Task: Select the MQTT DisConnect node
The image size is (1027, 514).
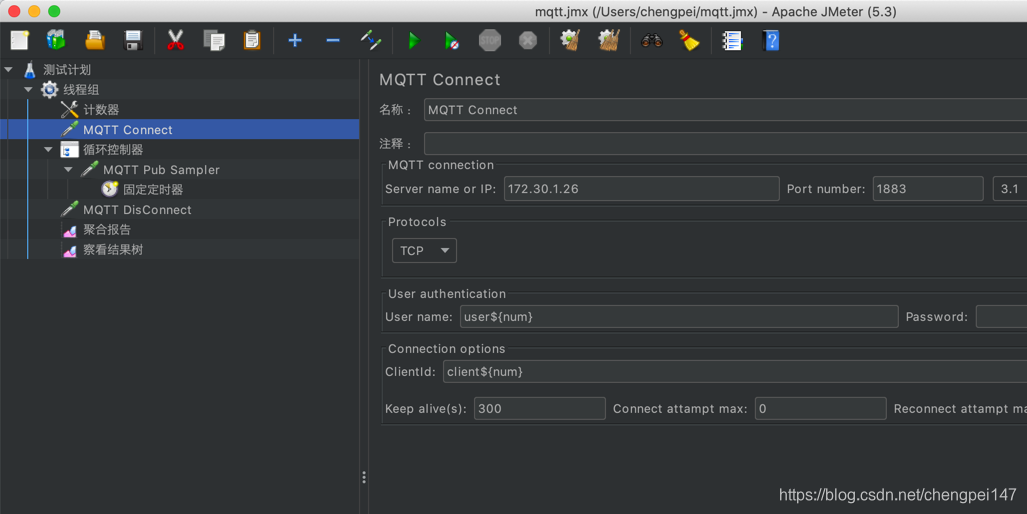Action: (137, 210)
